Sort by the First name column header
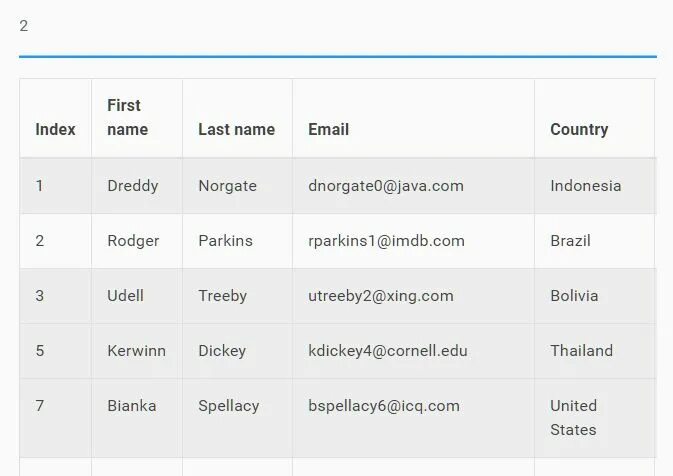Image resolution: width=673 pixels, height=476 pixels. pyautogui.click(x=137, y=118)
